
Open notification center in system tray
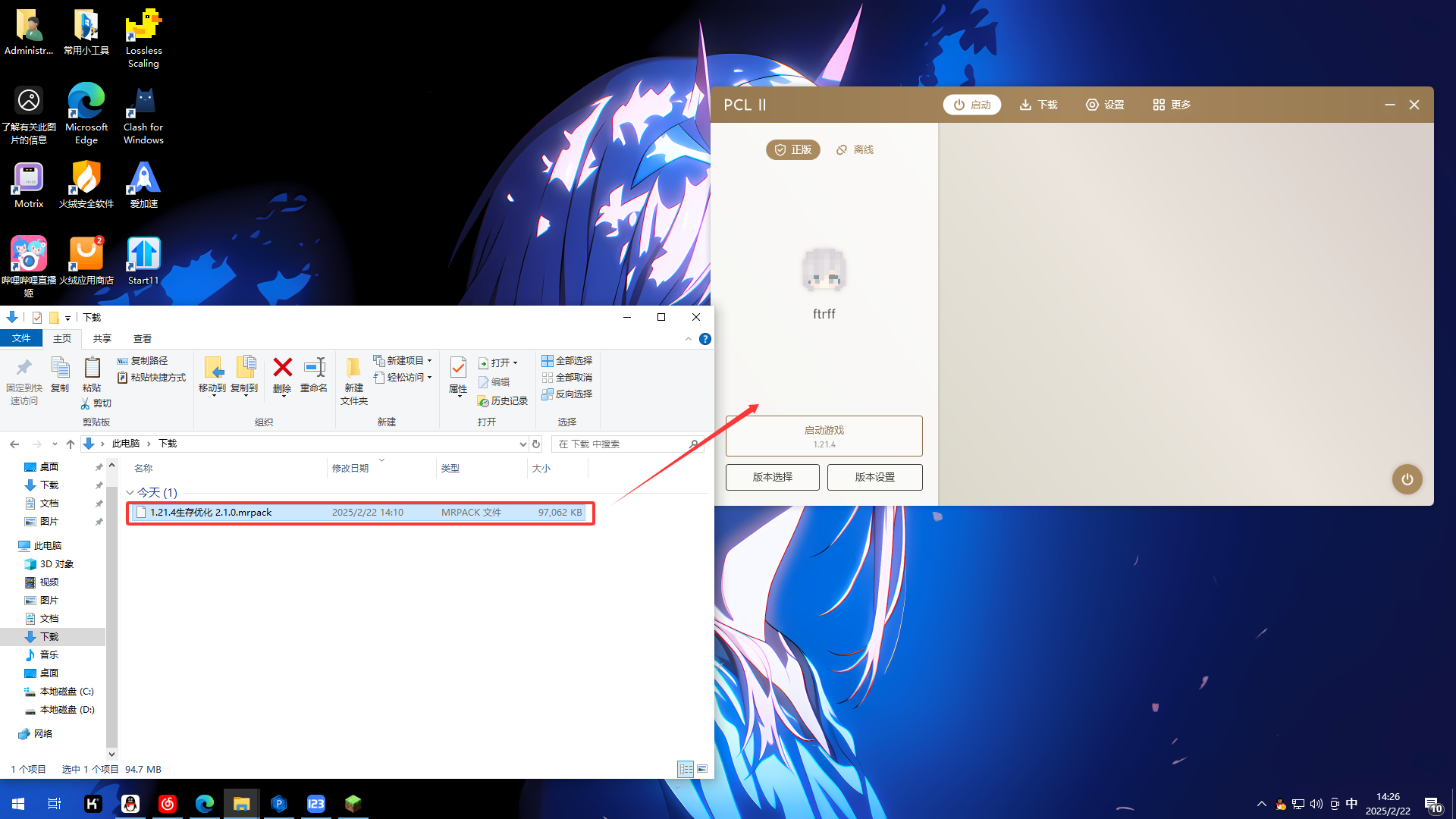click(x=1432, y=804)
